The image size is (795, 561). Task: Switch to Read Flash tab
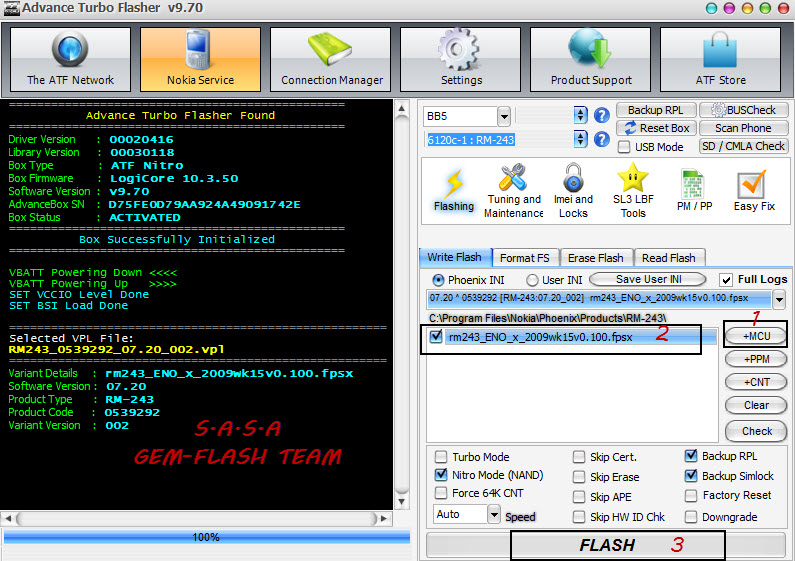click(x=669, y=258)
